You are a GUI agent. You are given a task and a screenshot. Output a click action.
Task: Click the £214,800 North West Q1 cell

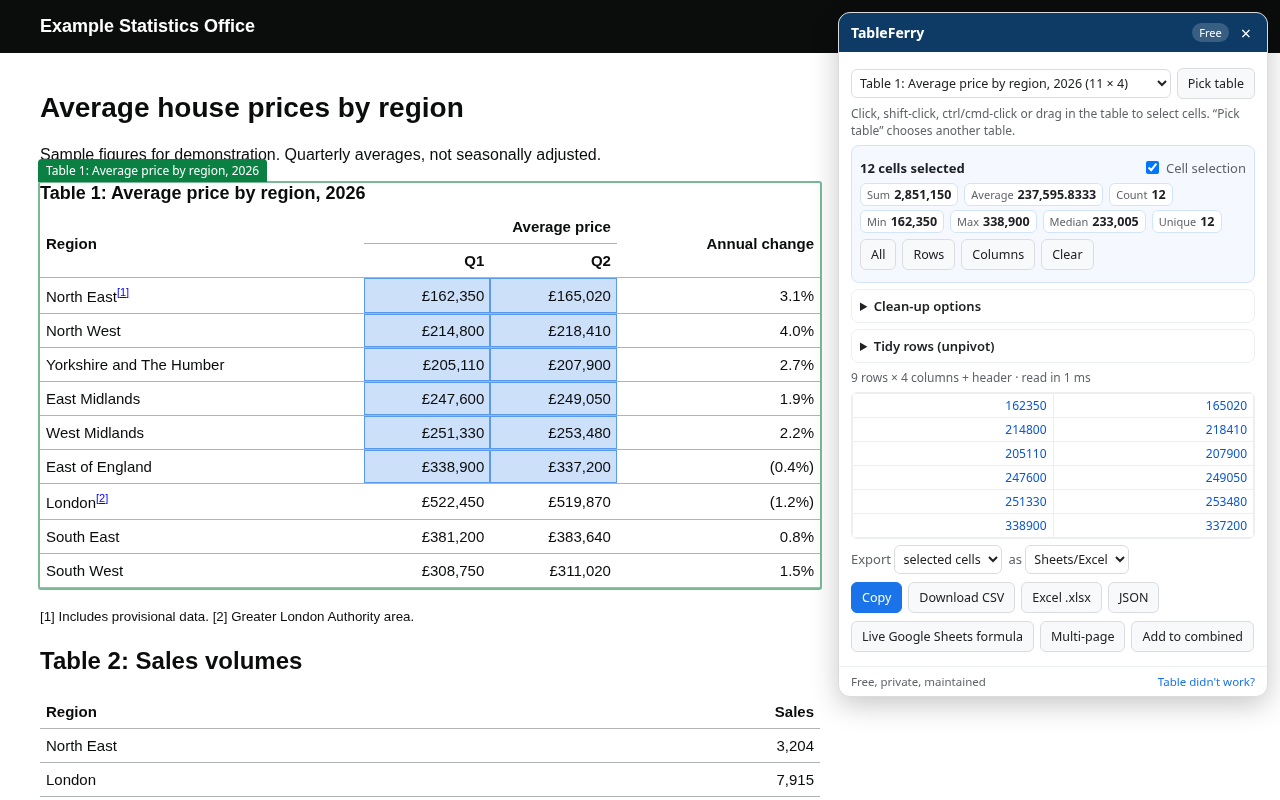427,331
